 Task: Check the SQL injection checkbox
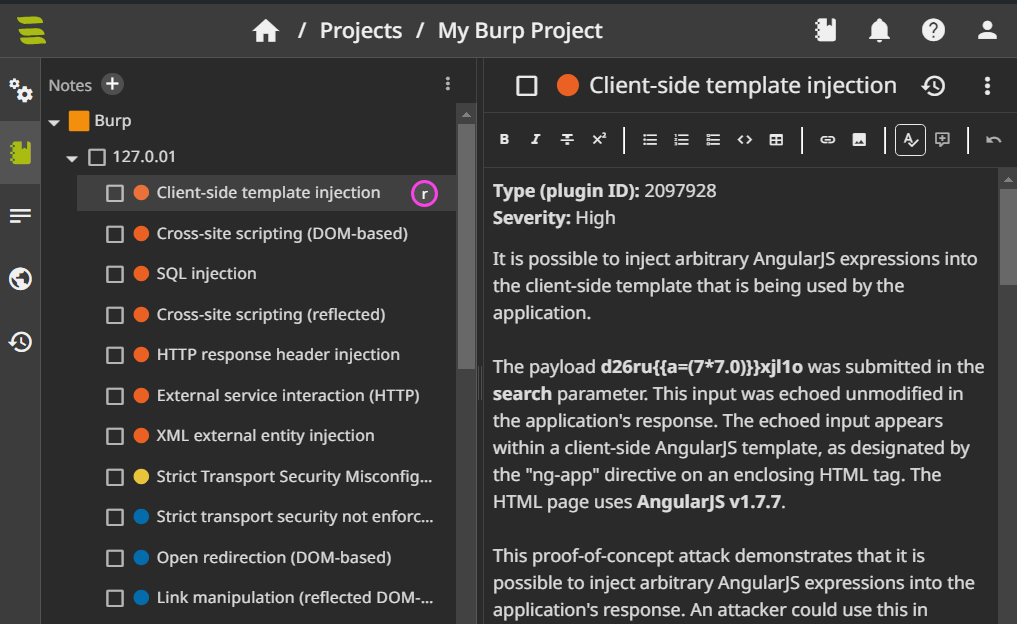pyautogui.click(x=115, y=274)
